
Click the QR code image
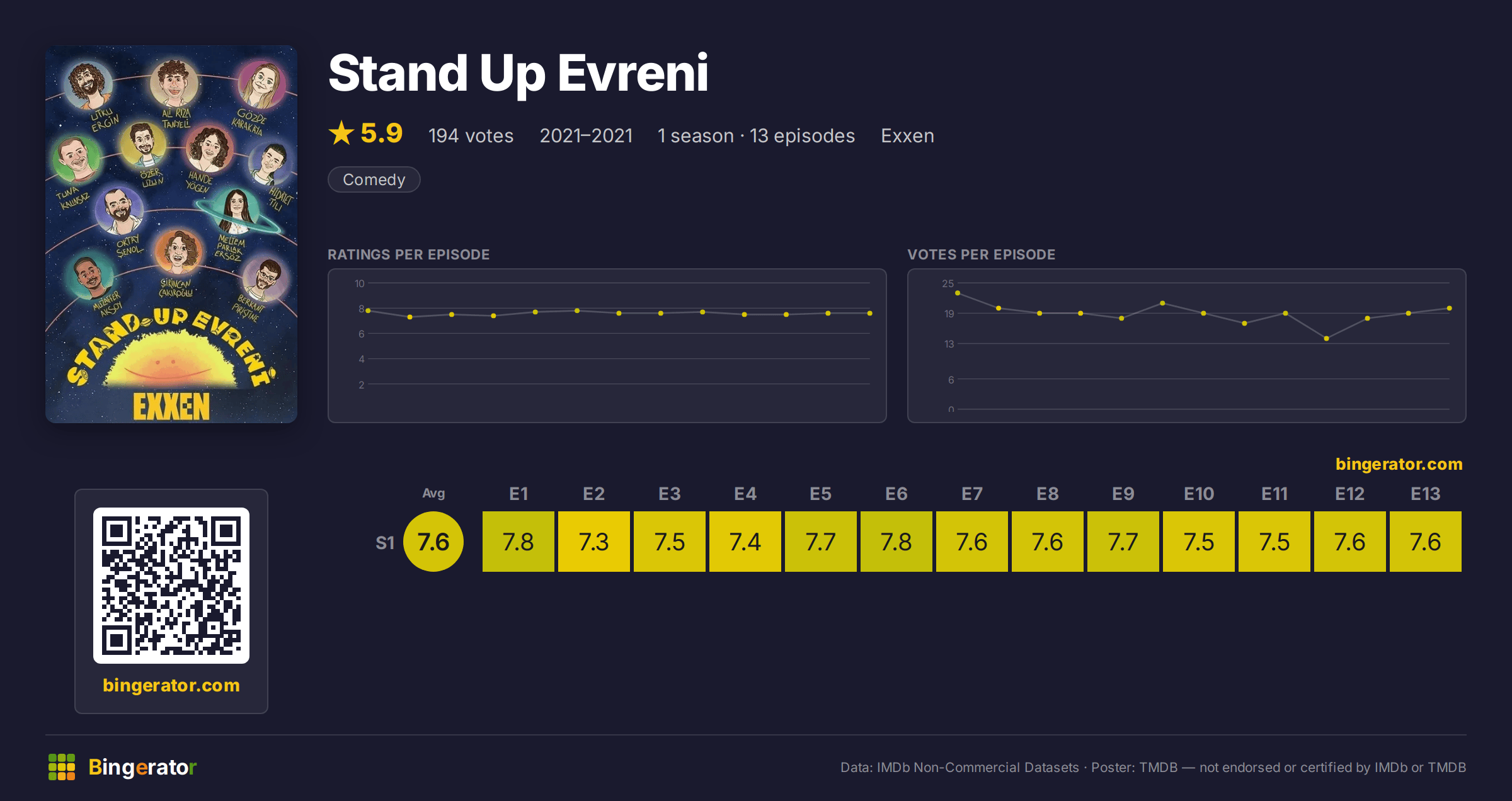coord(171,586)
